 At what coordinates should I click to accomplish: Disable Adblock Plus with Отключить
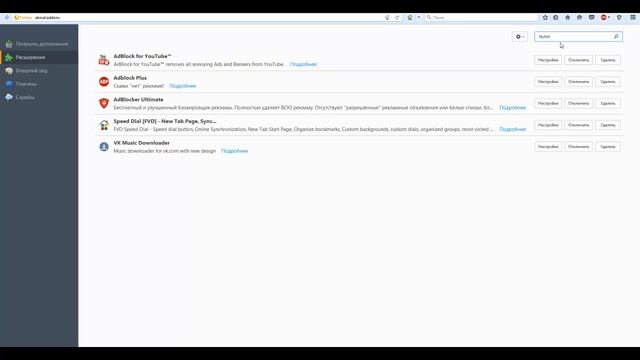pyautogui.click(x=578, y=82)
